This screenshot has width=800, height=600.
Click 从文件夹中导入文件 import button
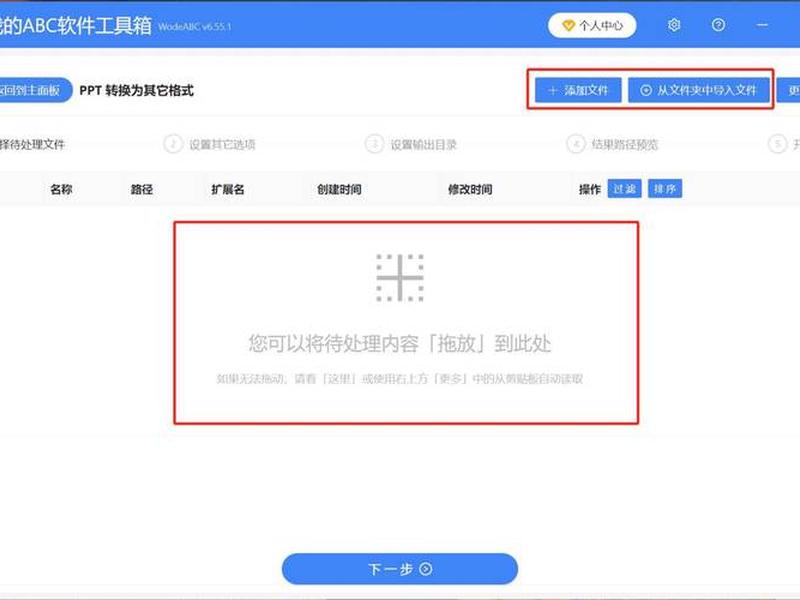[x=699, y=90]
